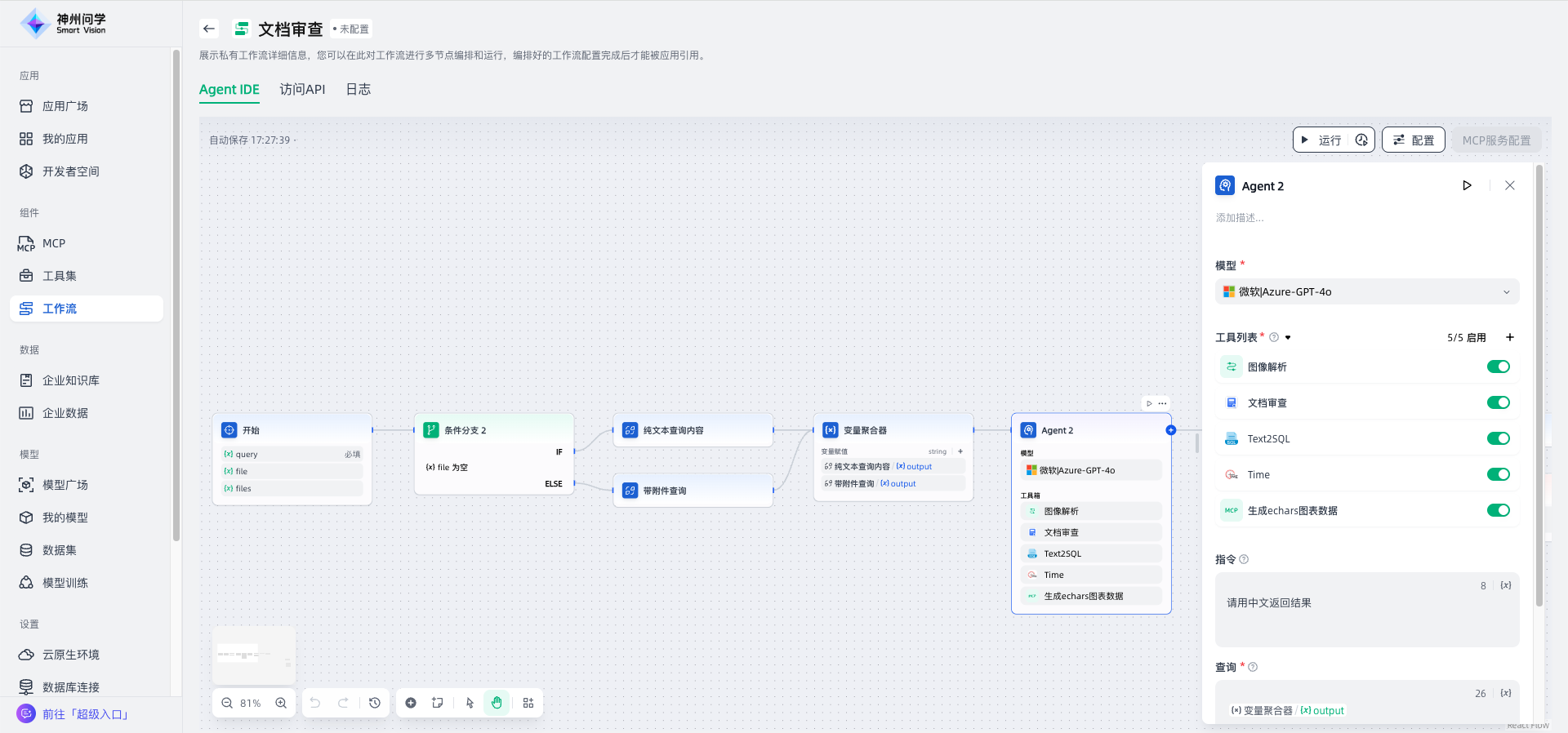The height and width of the screenshot is (733, 1568).
Task: Click the zoom in magnifier icon
Action: point(281,703)
